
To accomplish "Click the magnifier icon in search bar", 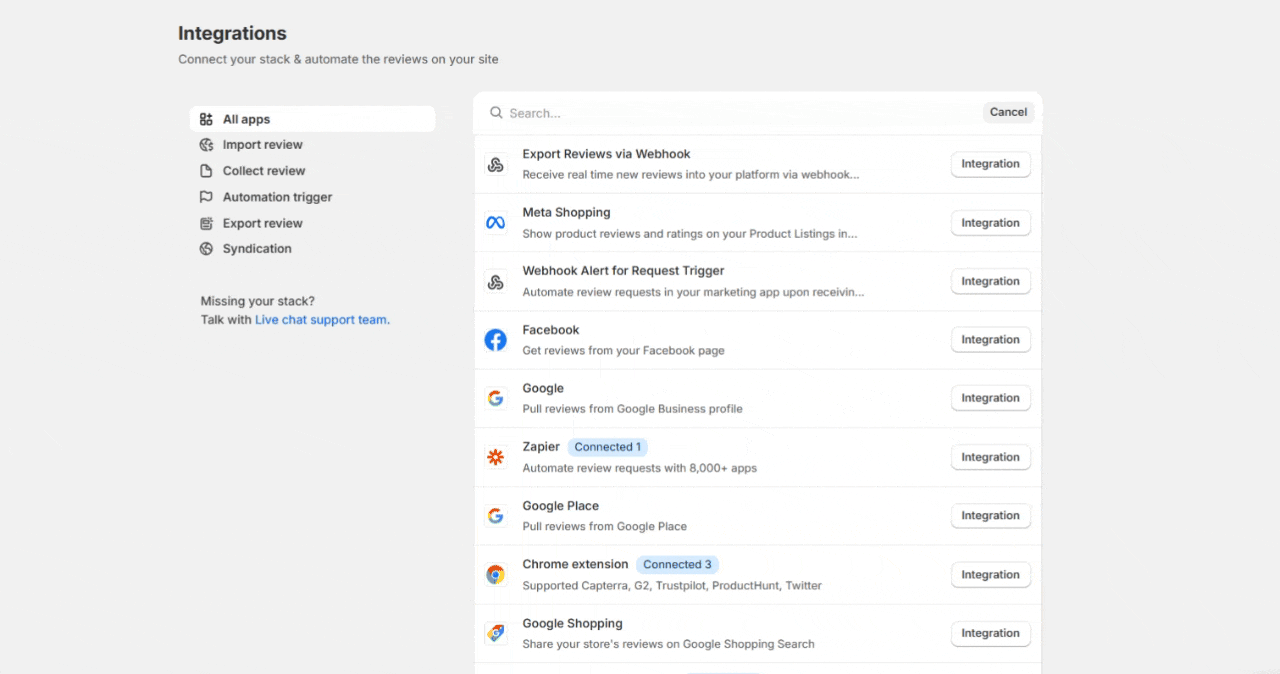I will pyautogui.click(x=496, y=113).
